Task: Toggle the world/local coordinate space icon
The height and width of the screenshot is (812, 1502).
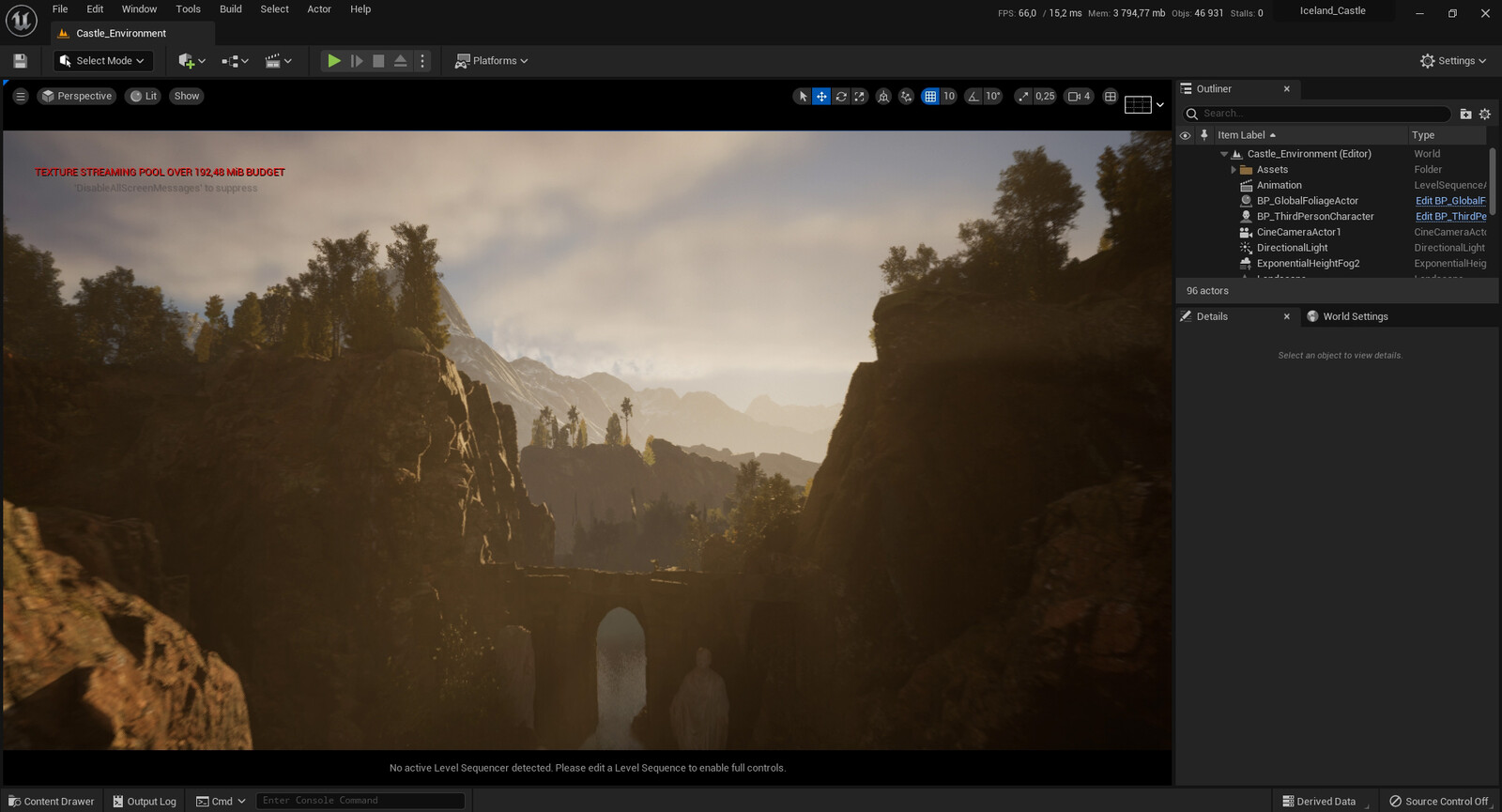Action: point(883,96)
